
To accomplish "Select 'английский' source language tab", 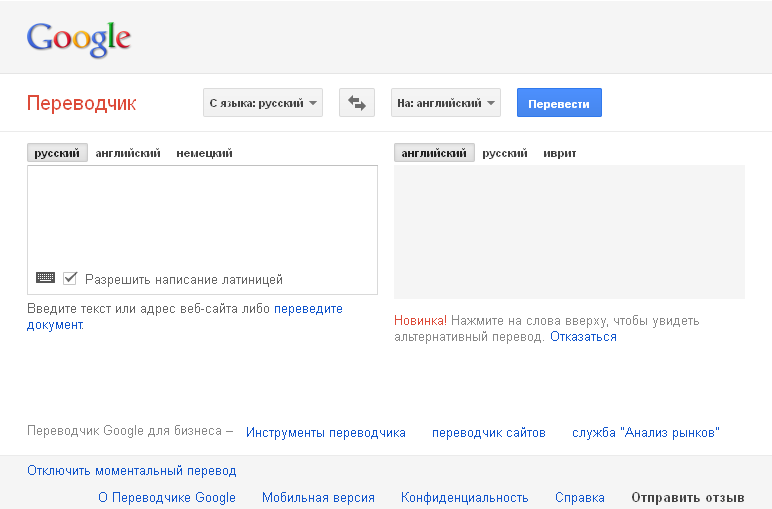I will pos(128,153).
